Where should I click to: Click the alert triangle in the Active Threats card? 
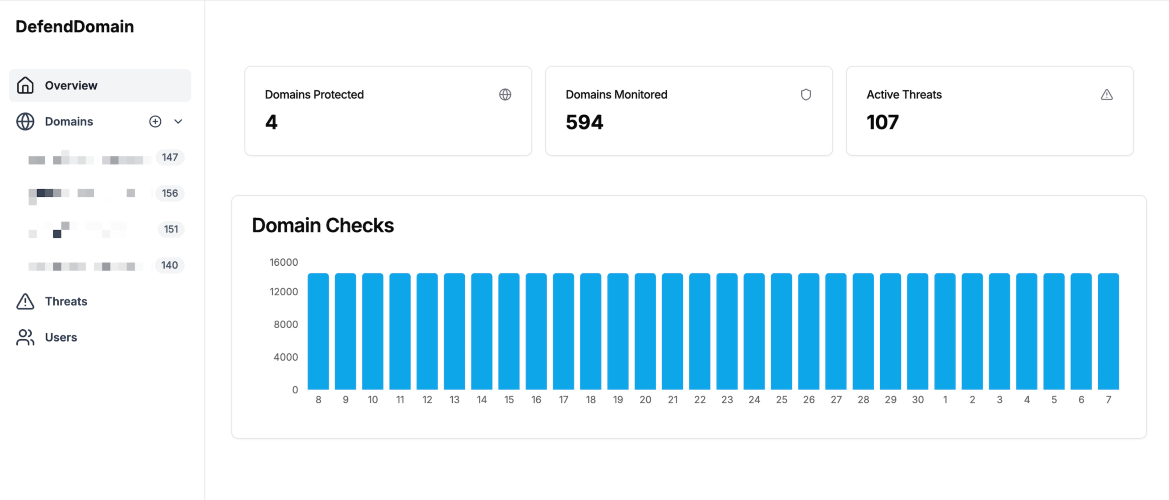pos(1106,95)
